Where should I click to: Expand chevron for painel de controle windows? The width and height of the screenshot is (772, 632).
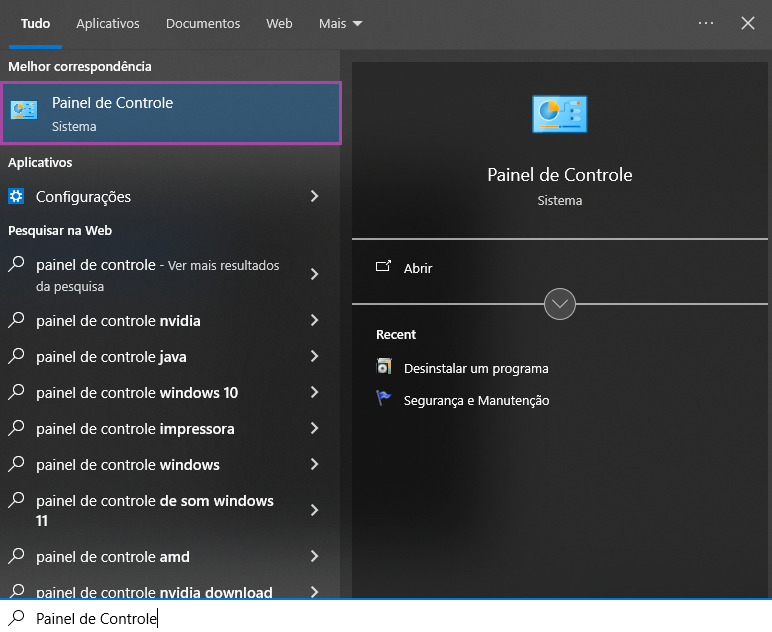[x=315, y=464]
